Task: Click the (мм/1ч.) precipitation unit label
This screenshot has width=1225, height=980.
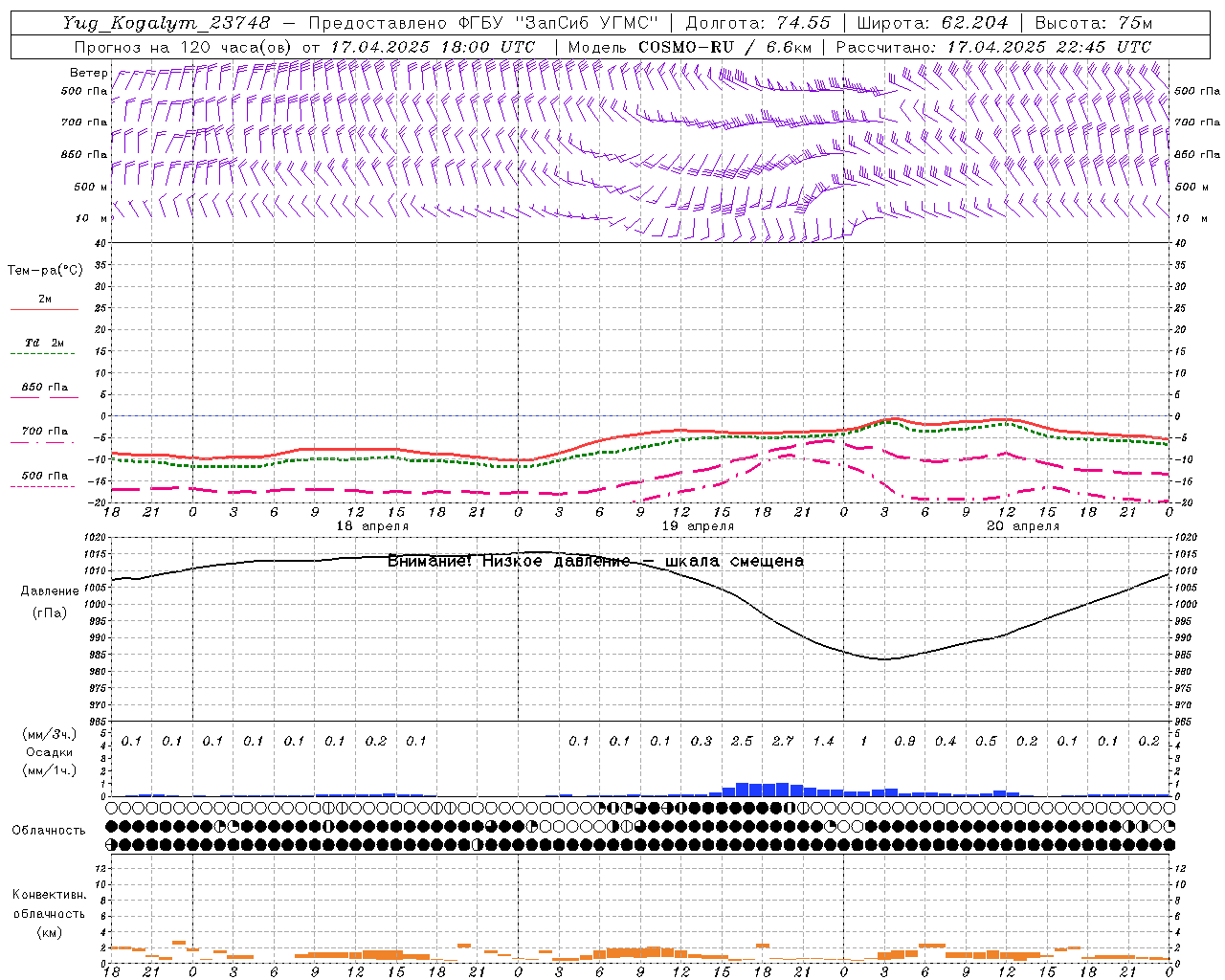Action: 49,770
